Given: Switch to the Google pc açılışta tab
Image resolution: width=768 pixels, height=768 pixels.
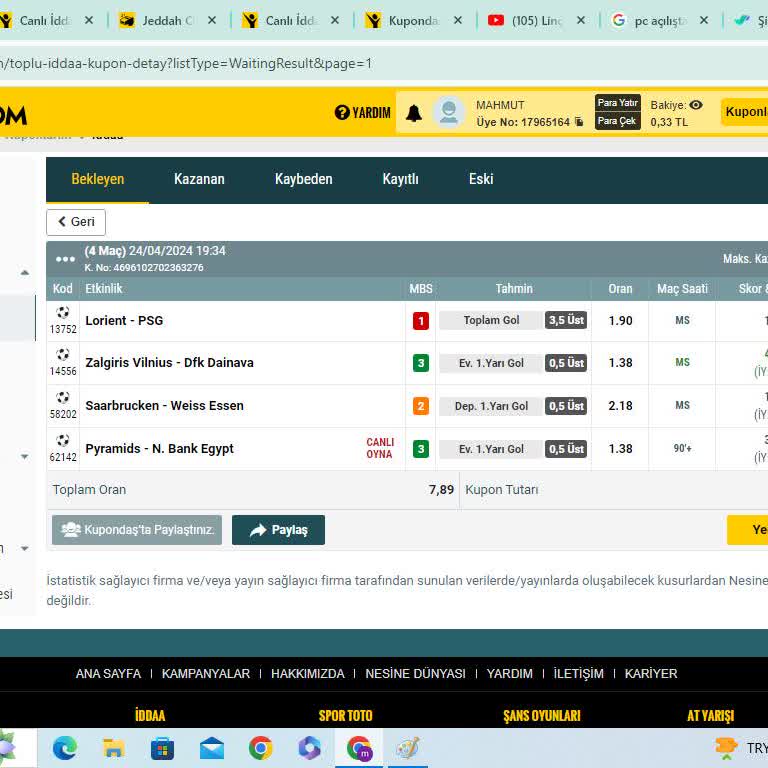Looking at the screenshot, I should point(650,21).
